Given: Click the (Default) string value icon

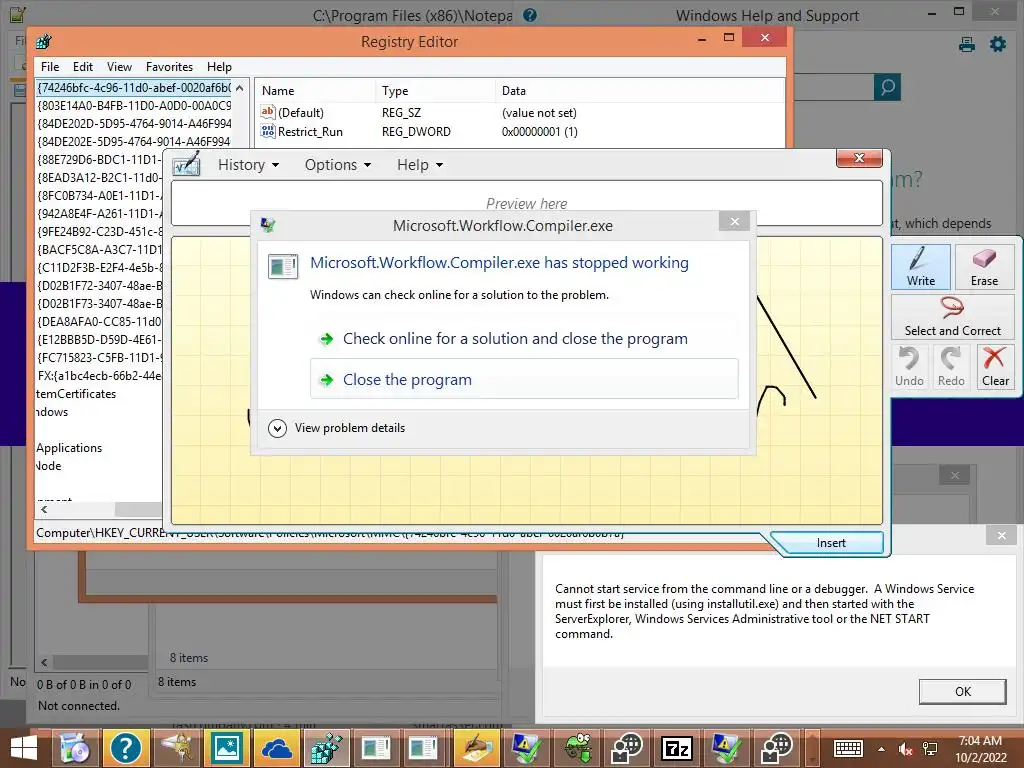Looking at the screenshot, I should tap(268, 112).
